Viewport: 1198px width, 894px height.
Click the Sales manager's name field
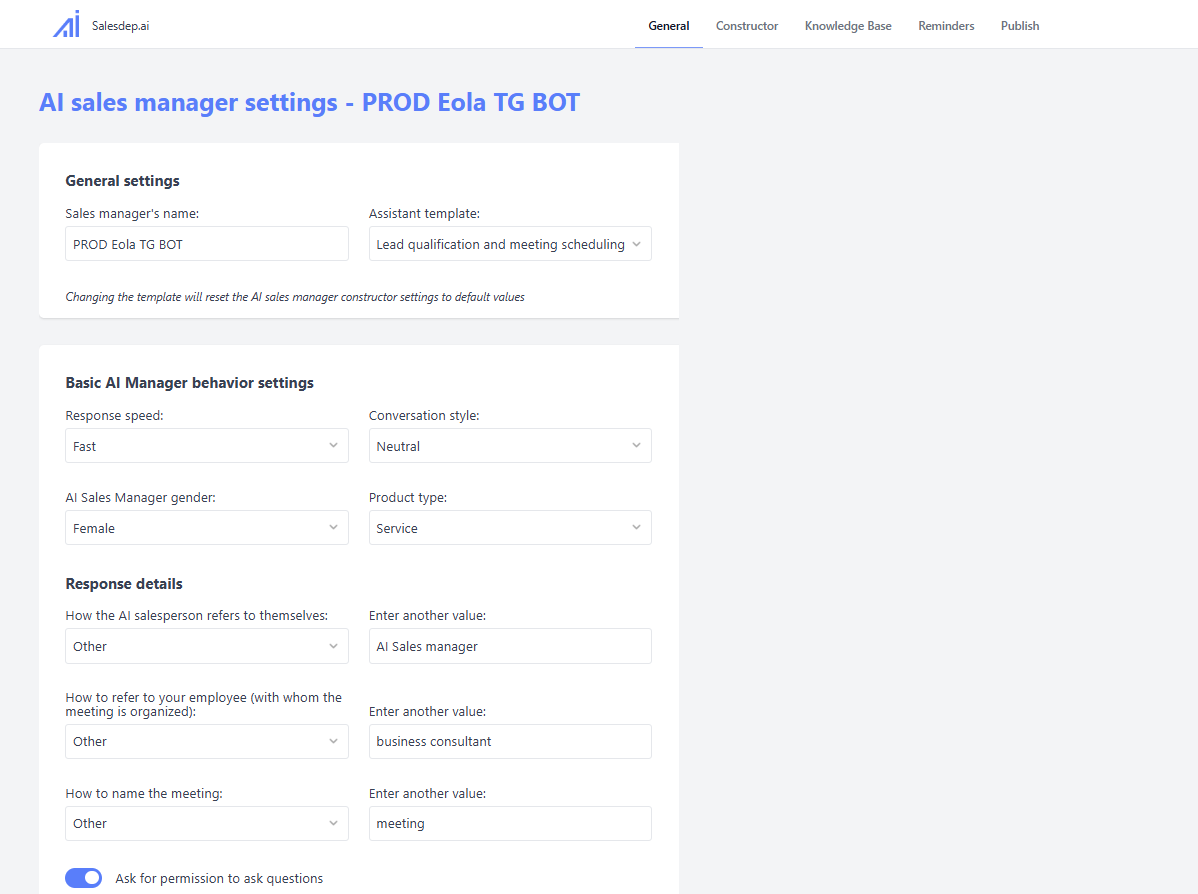tap(207, 244)
